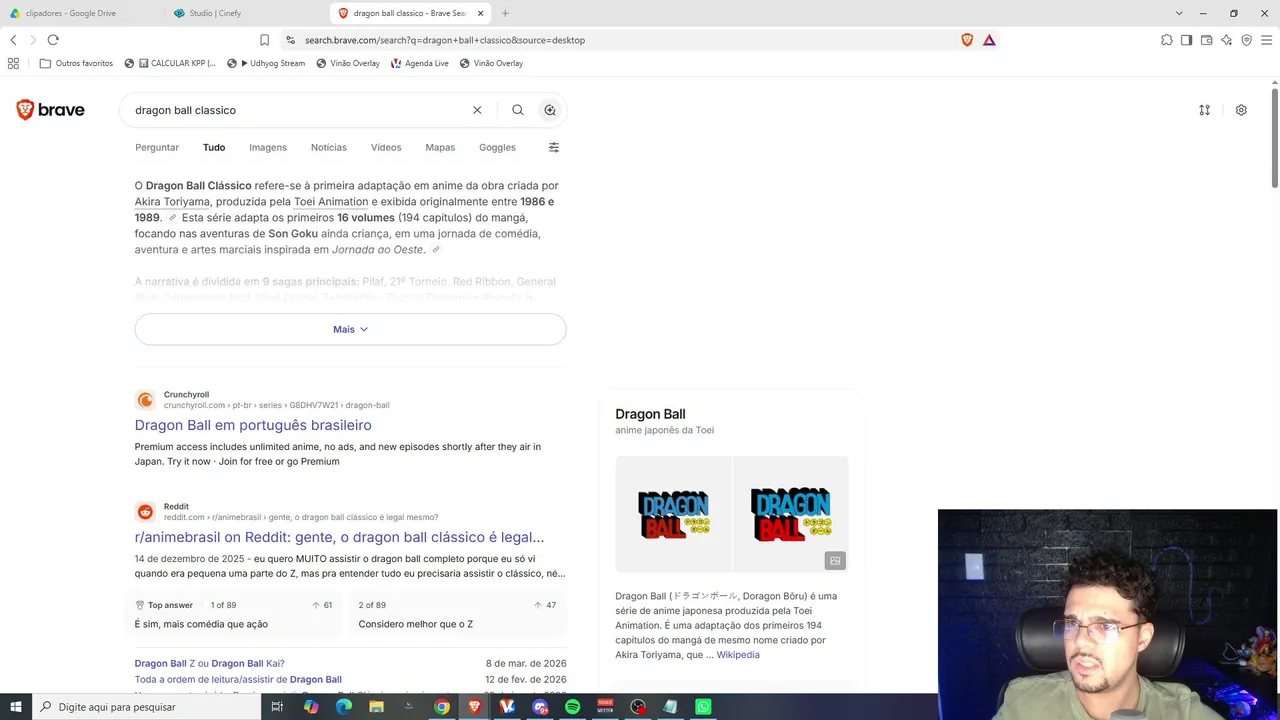Click the Windows taskbar search box
This screenshot has width=1280, height=720.
(146, 707)
